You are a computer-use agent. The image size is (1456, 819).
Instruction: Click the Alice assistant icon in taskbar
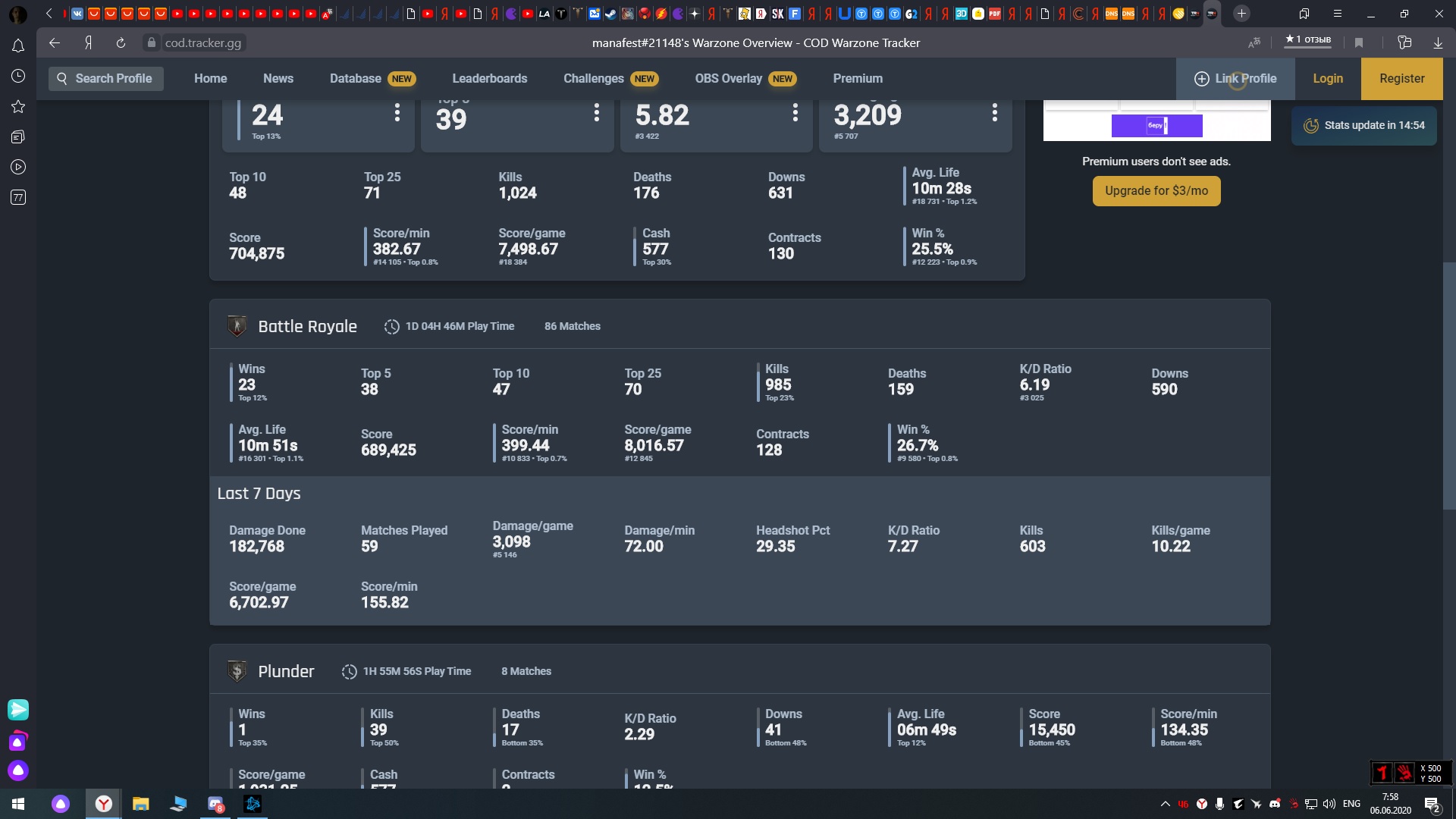[61, 804]
